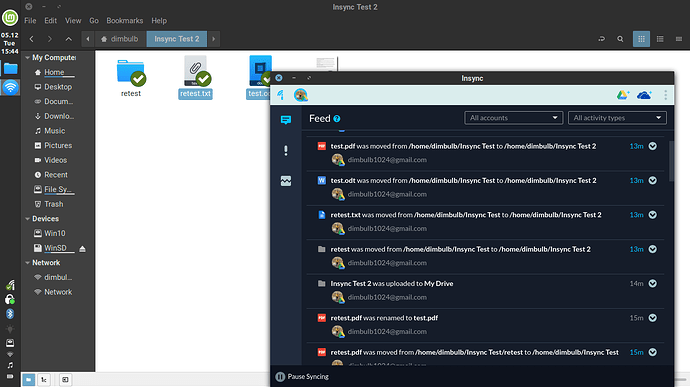Expand the retest folder moved feed entry
This screenshot has height=387, width=690.
(x=653, y=249)
